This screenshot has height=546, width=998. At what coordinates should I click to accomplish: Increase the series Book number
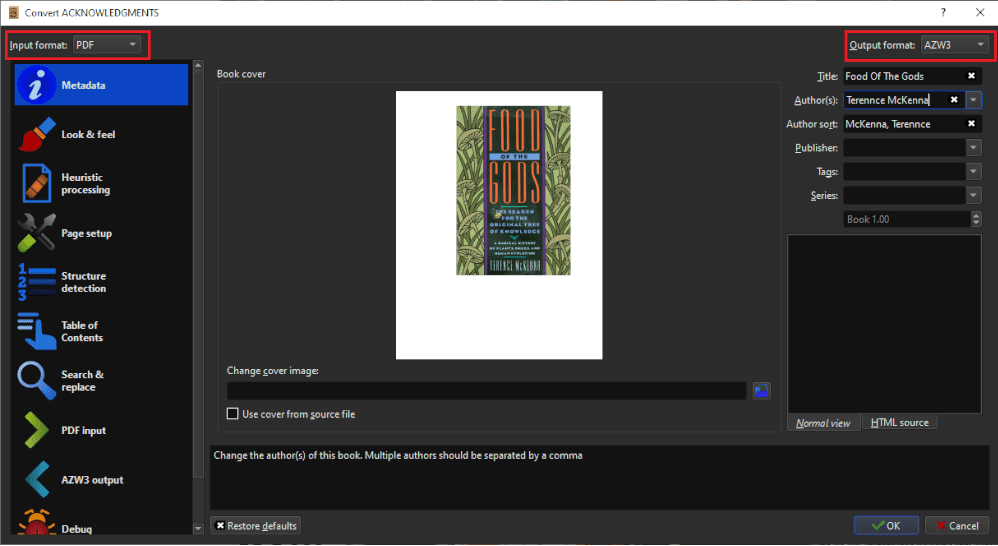point(976,215)
